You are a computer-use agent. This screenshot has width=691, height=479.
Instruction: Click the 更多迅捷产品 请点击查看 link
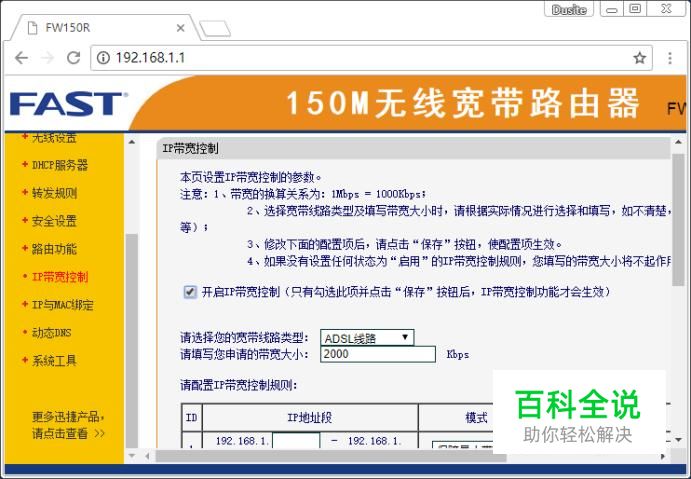click(68, 425)
